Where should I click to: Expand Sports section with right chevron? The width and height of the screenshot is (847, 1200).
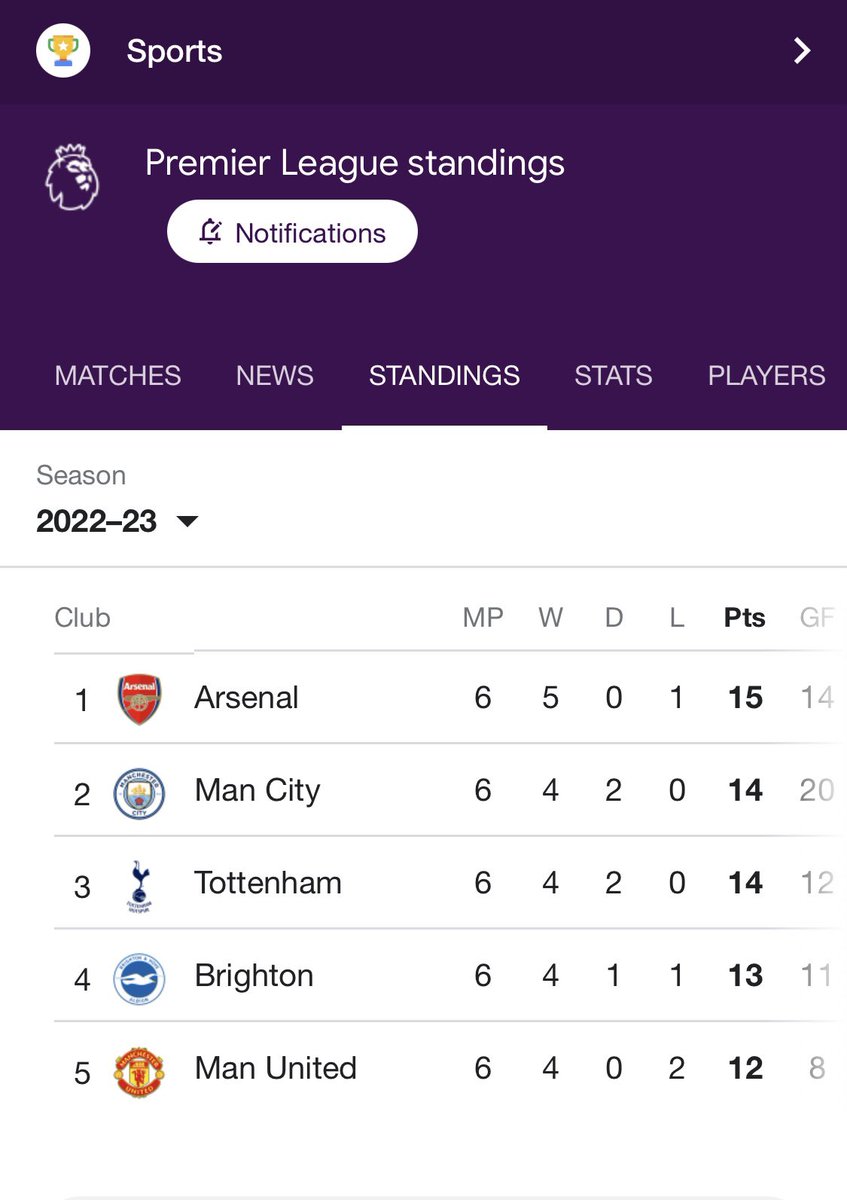(x=801, y=51)
